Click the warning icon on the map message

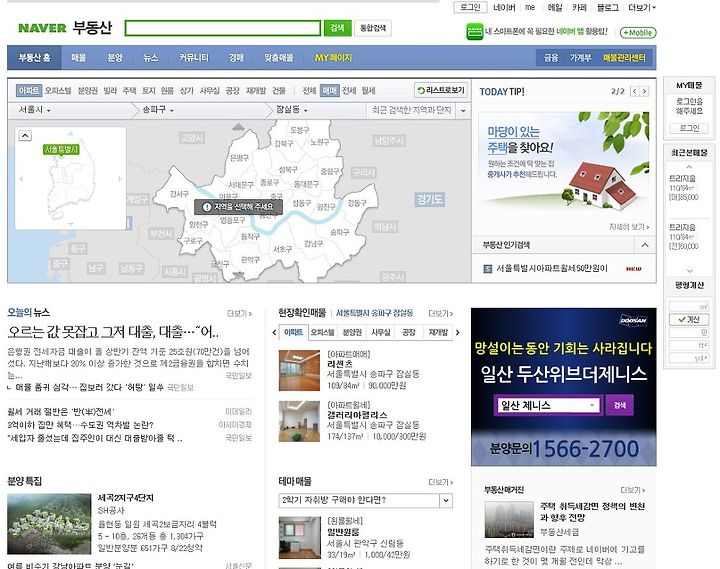point(207,207)
